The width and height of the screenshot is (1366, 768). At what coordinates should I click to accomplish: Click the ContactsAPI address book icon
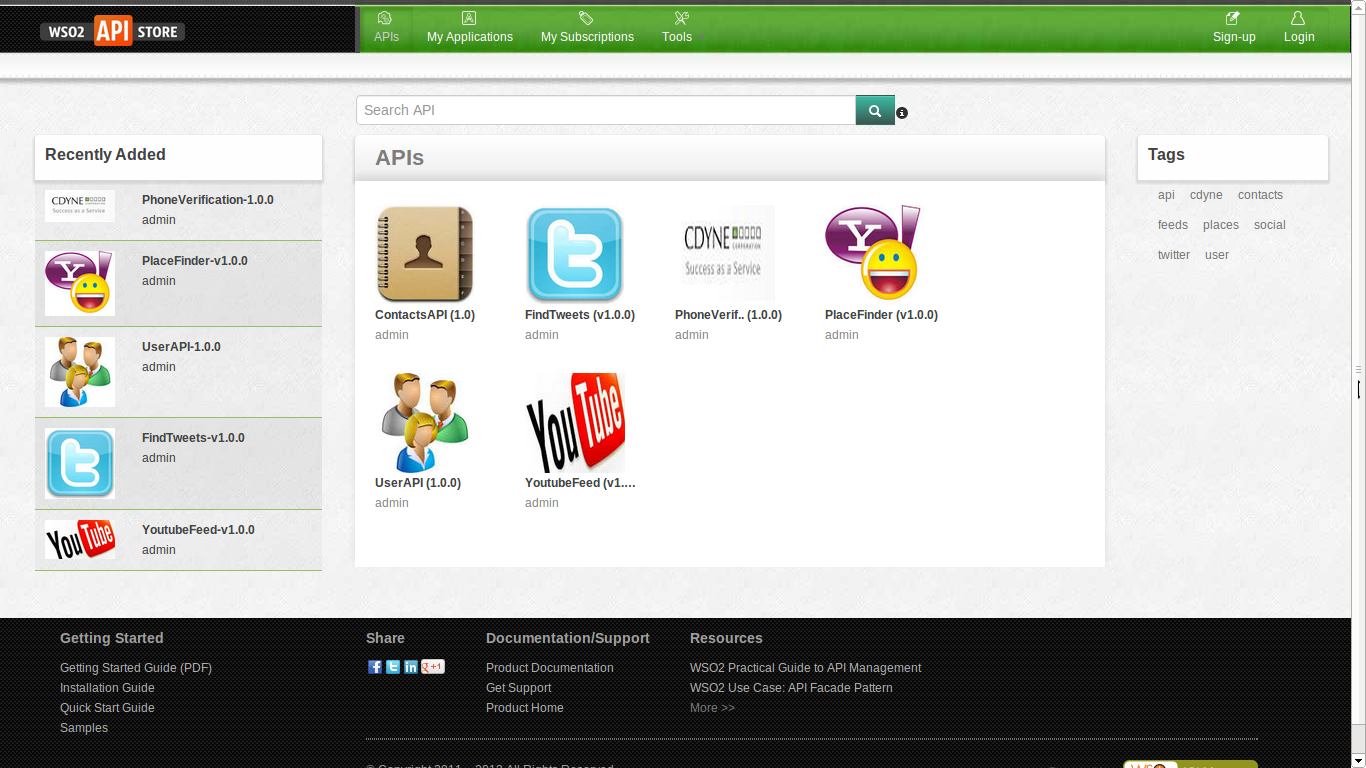click(424, 254)
